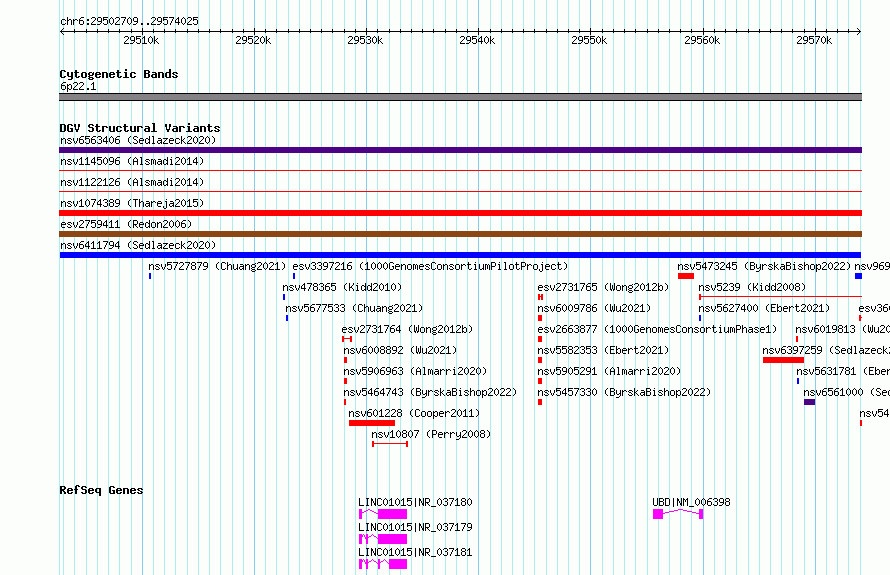Click the magenta UBD gene model glyph

(x=678, y=514)
